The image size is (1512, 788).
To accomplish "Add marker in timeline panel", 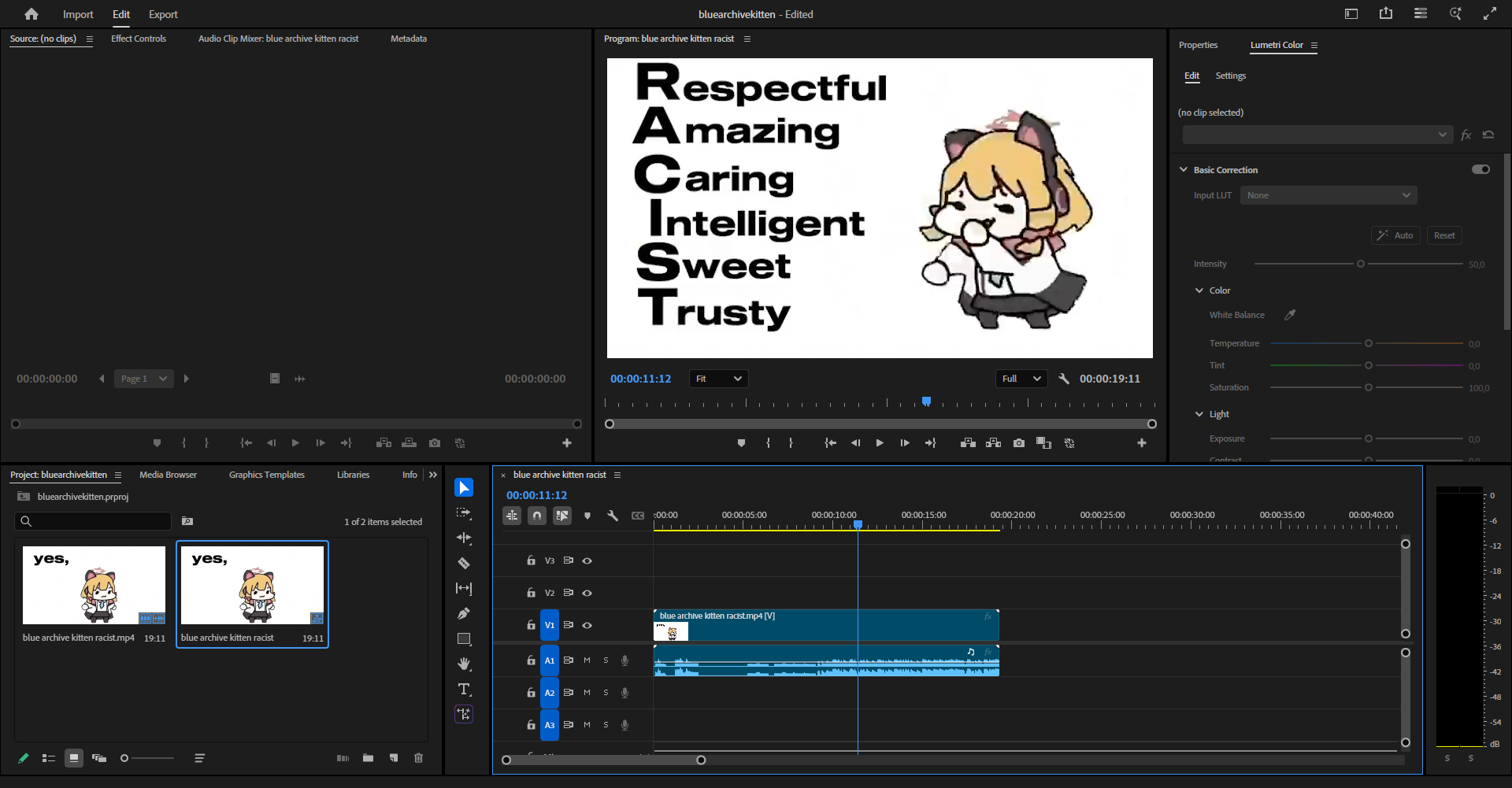I will [587, 516].
